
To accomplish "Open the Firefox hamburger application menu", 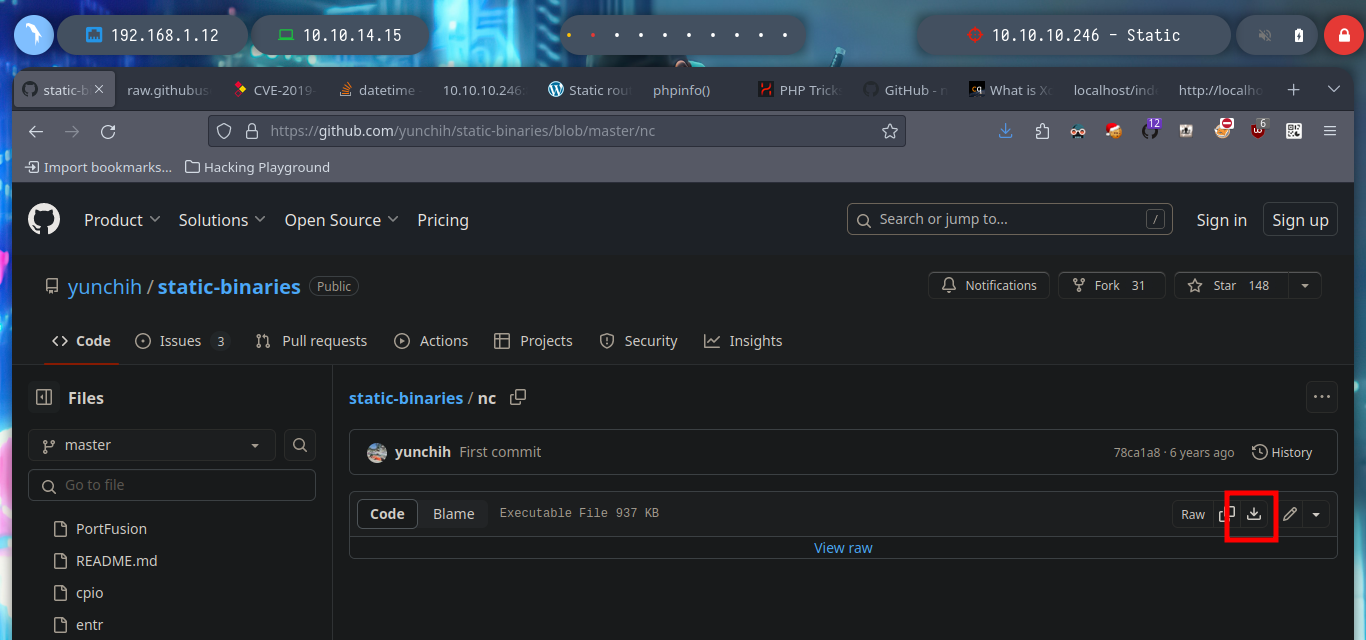I will coord(1330,131).
